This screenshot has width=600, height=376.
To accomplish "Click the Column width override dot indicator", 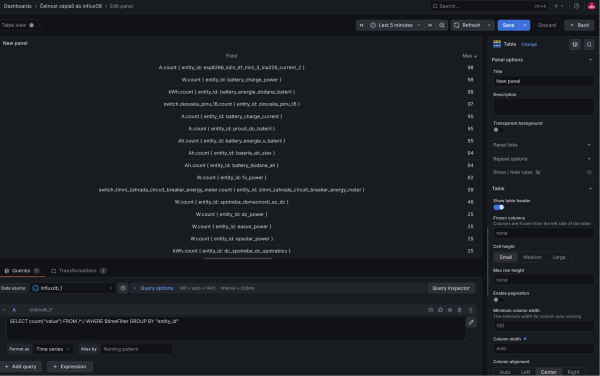I will (525, 339).
